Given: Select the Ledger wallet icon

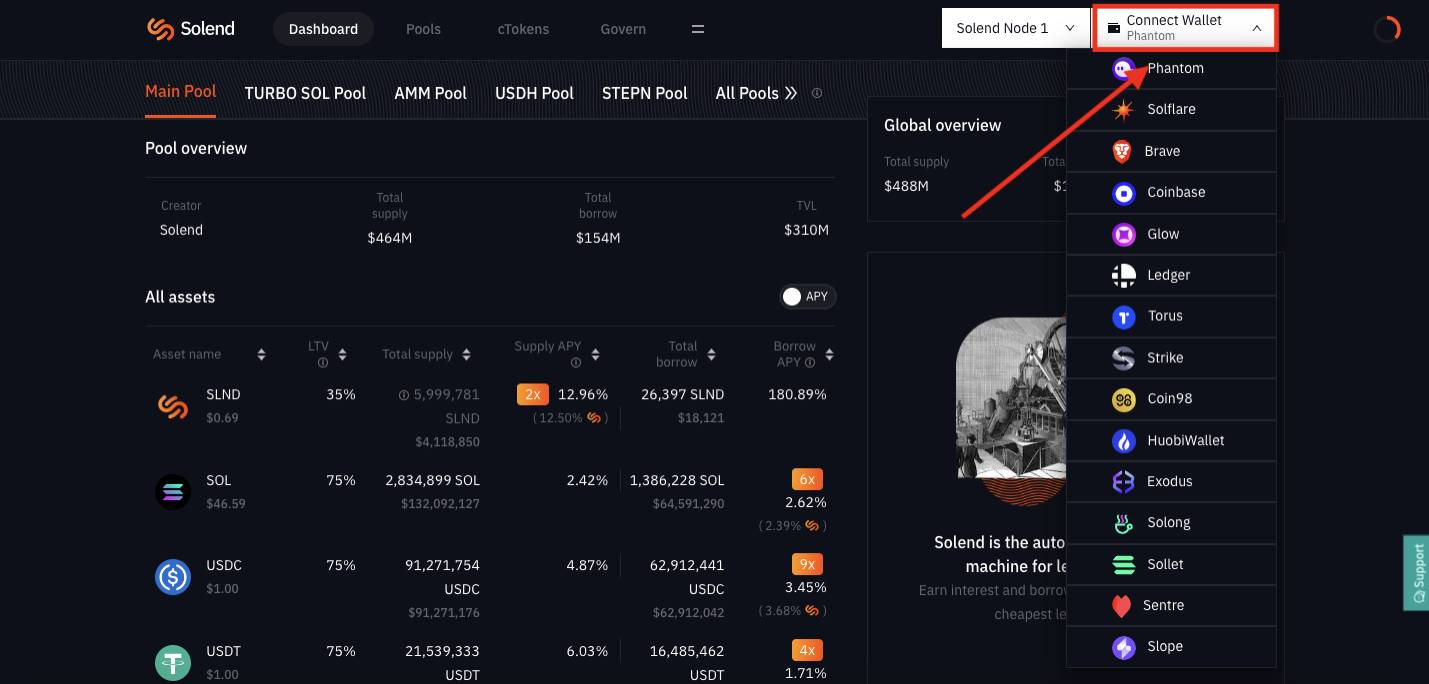Looking at the screenshot, I should point(1124,275).
